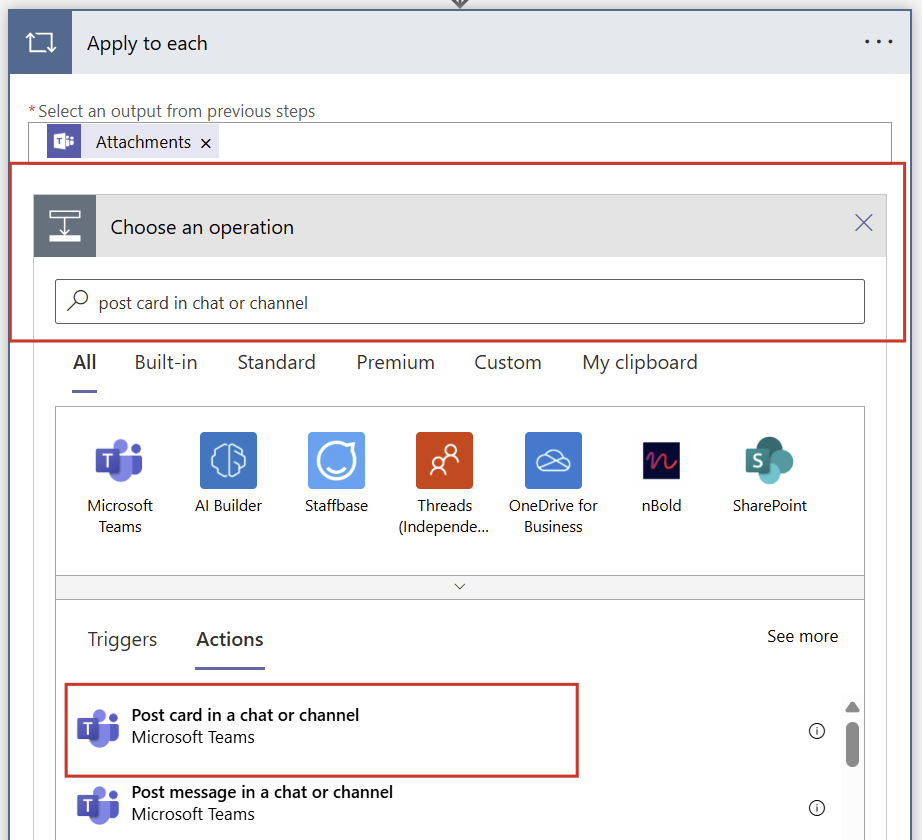This screenshot has height=840, width=922.
Task: Expand the connectors list chevron
Action: point(460,587)
